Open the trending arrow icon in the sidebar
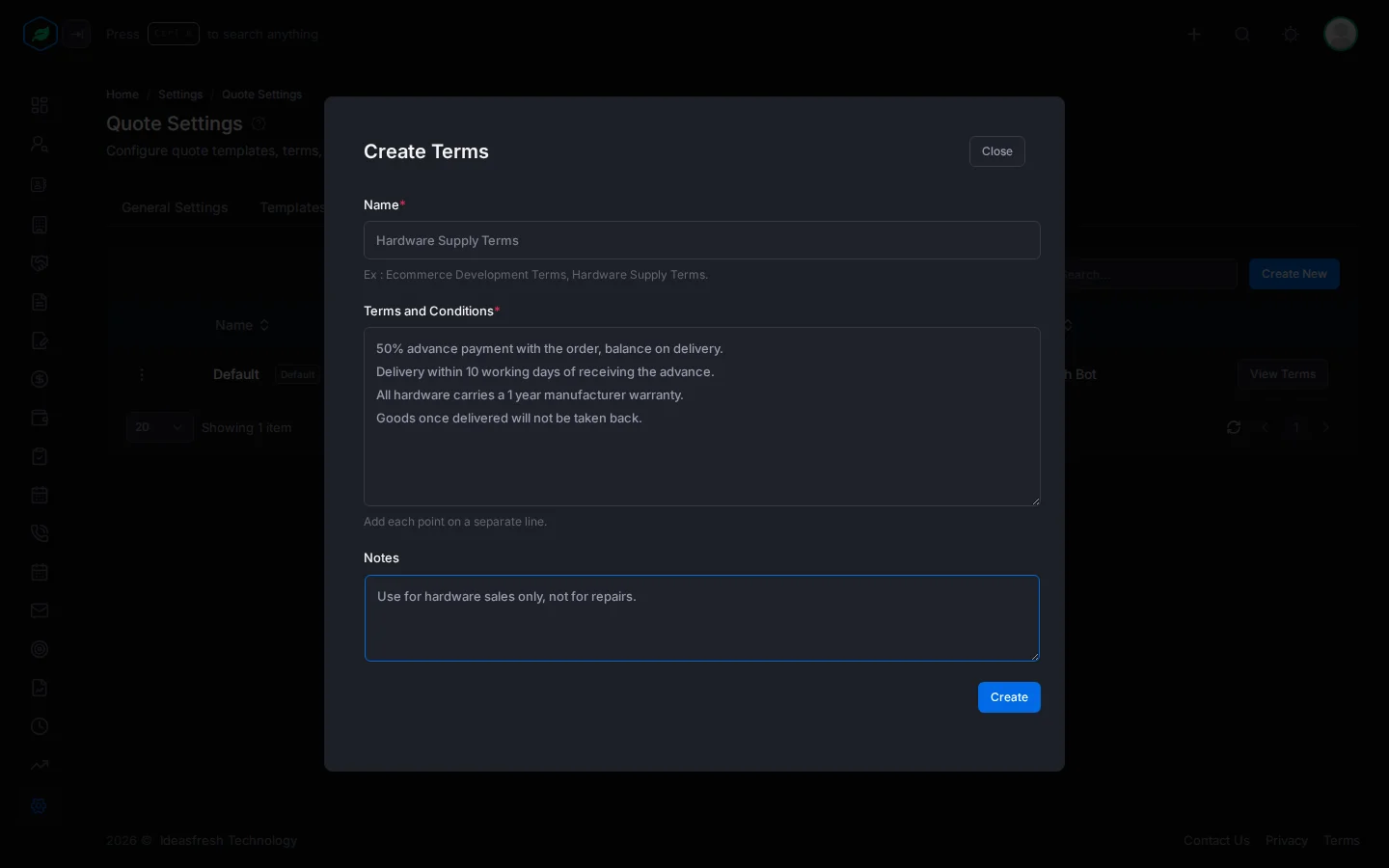1389x868 pixels. [x=40, y=765]
